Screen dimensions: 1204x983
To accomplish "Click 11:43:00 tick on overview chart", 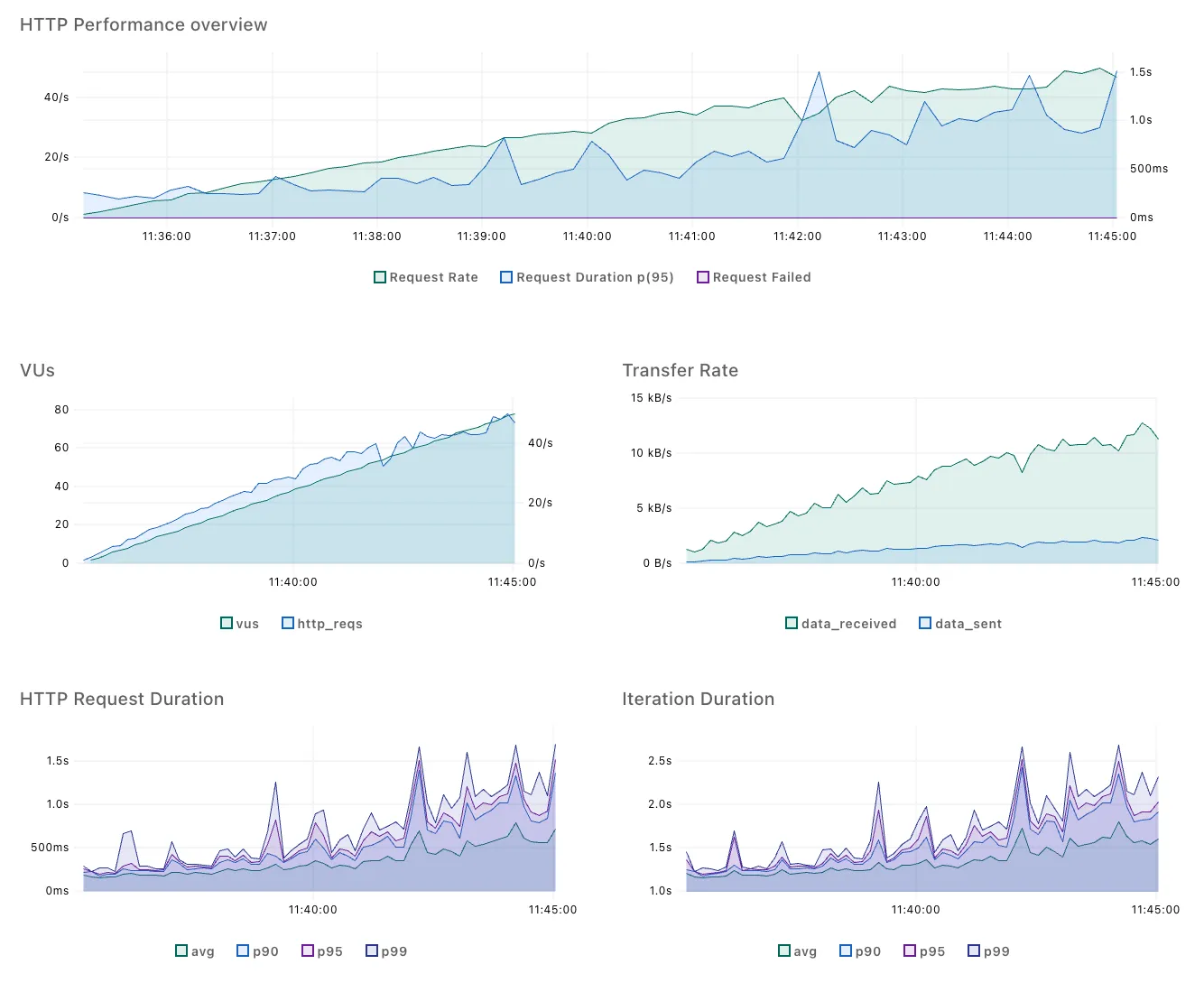I will click(903, 236).
